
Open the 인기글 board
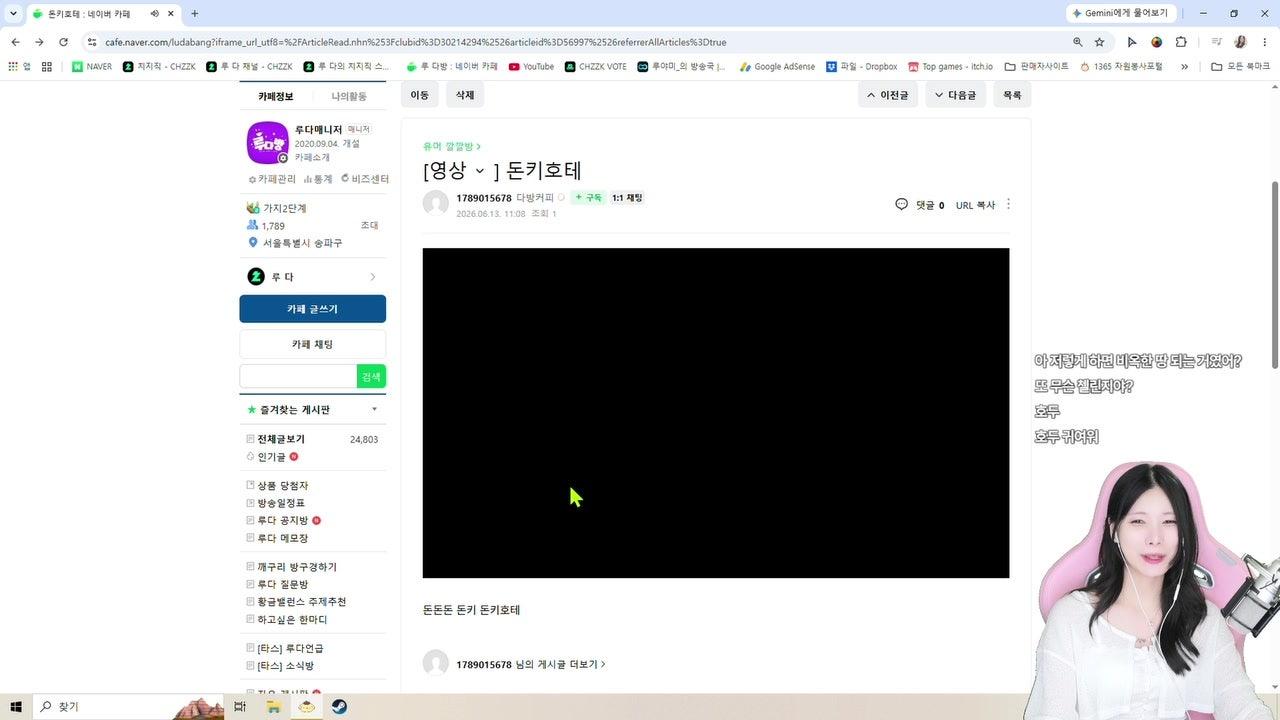[271, 457]
